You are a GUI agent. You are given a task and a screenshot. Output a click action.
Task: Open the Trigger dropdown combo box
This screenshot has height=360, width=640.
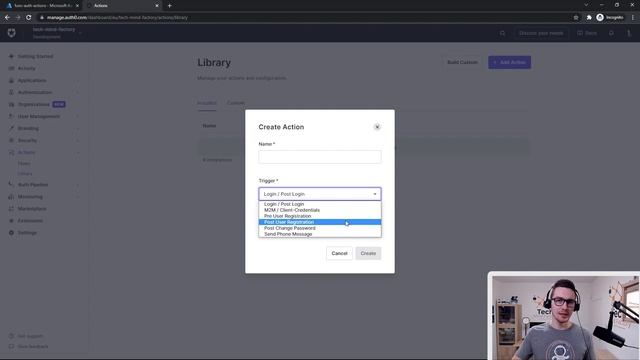coord(320,194)
